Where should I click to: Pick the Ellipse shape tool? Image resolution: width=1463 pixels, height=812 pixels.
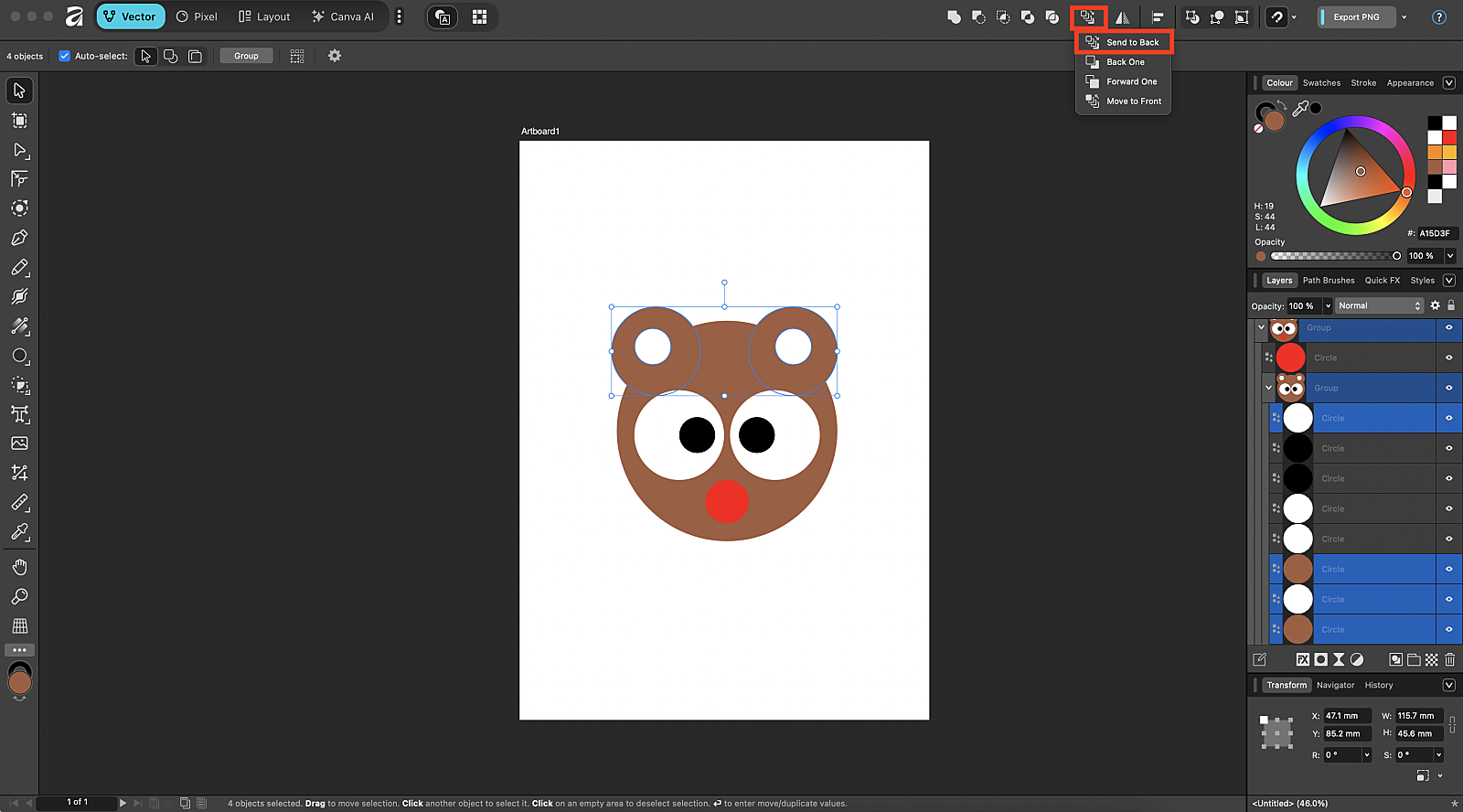[19, 356]
